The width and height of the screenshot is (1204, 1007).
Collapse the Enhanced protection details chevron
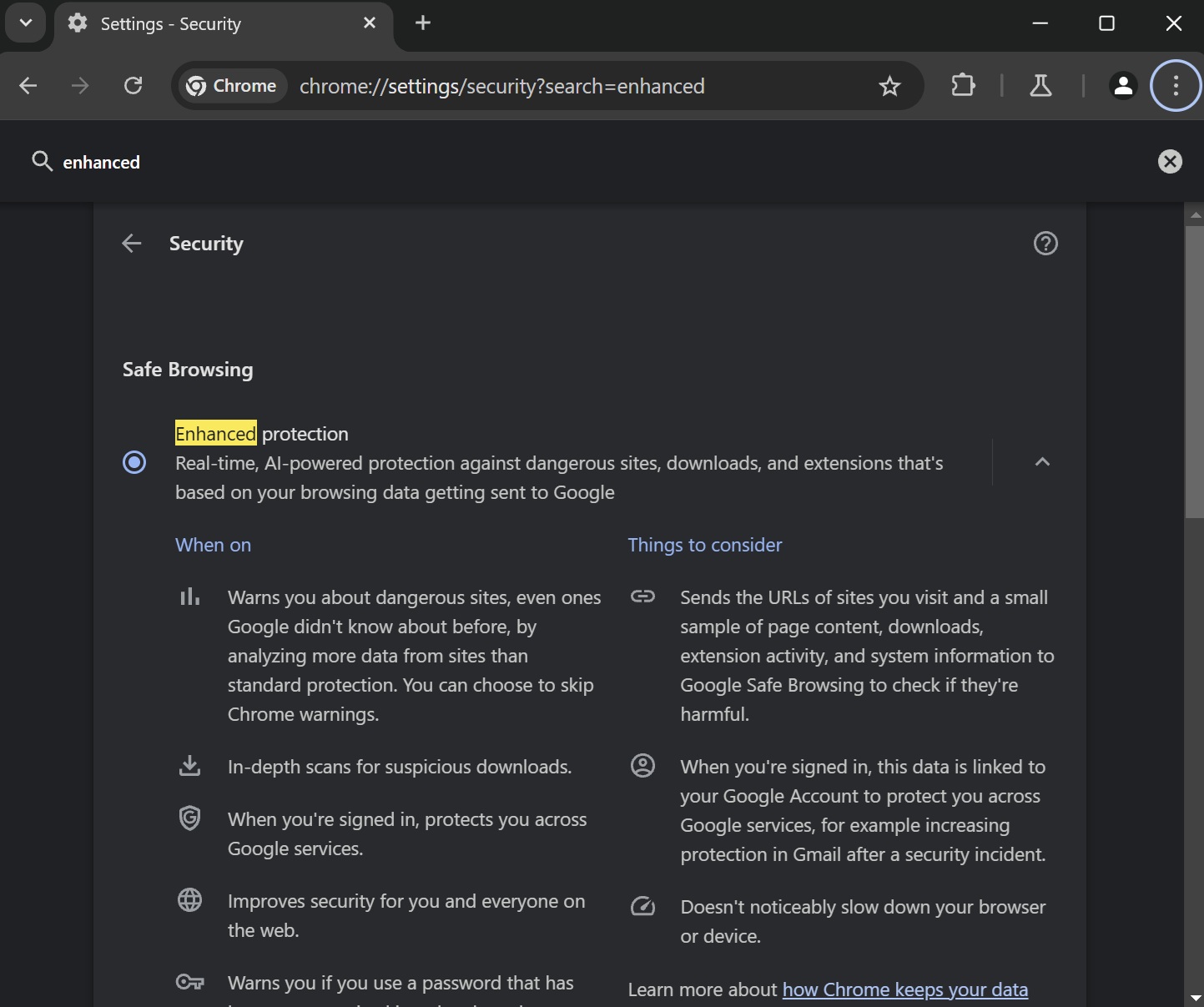(x=1041, y=462)
